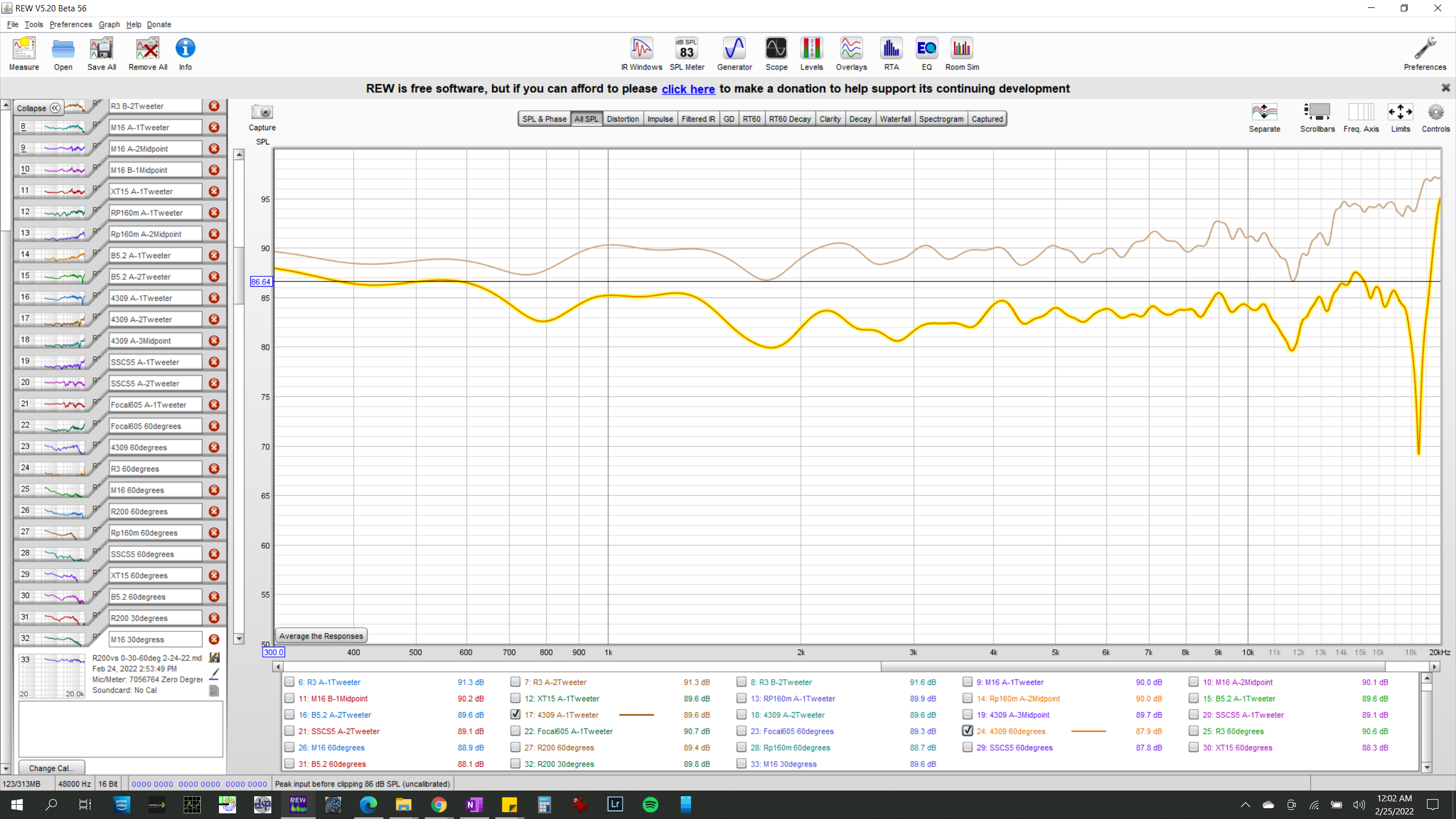Screen dimensions: 1456x819
Task: Enable the 28: Rp160m 60degrees checkbox
Action: point(741,747)
